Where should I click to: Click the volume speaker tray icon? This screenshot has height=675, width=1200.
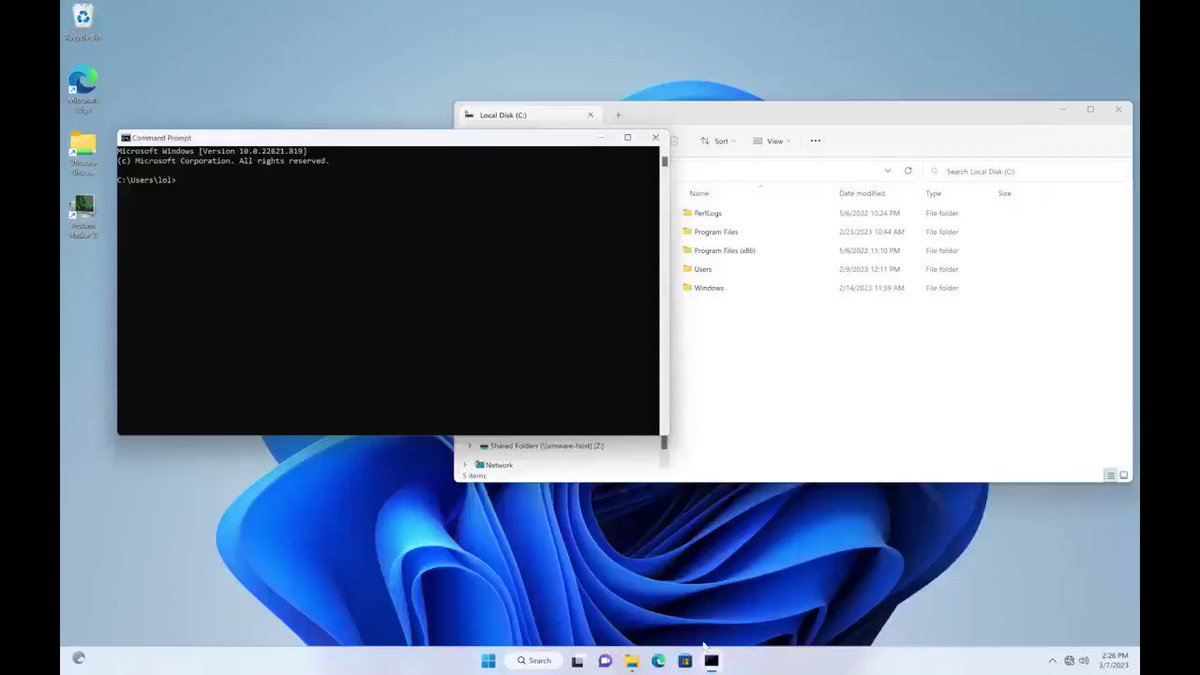pyautogui.click(x=1084, y=660)
